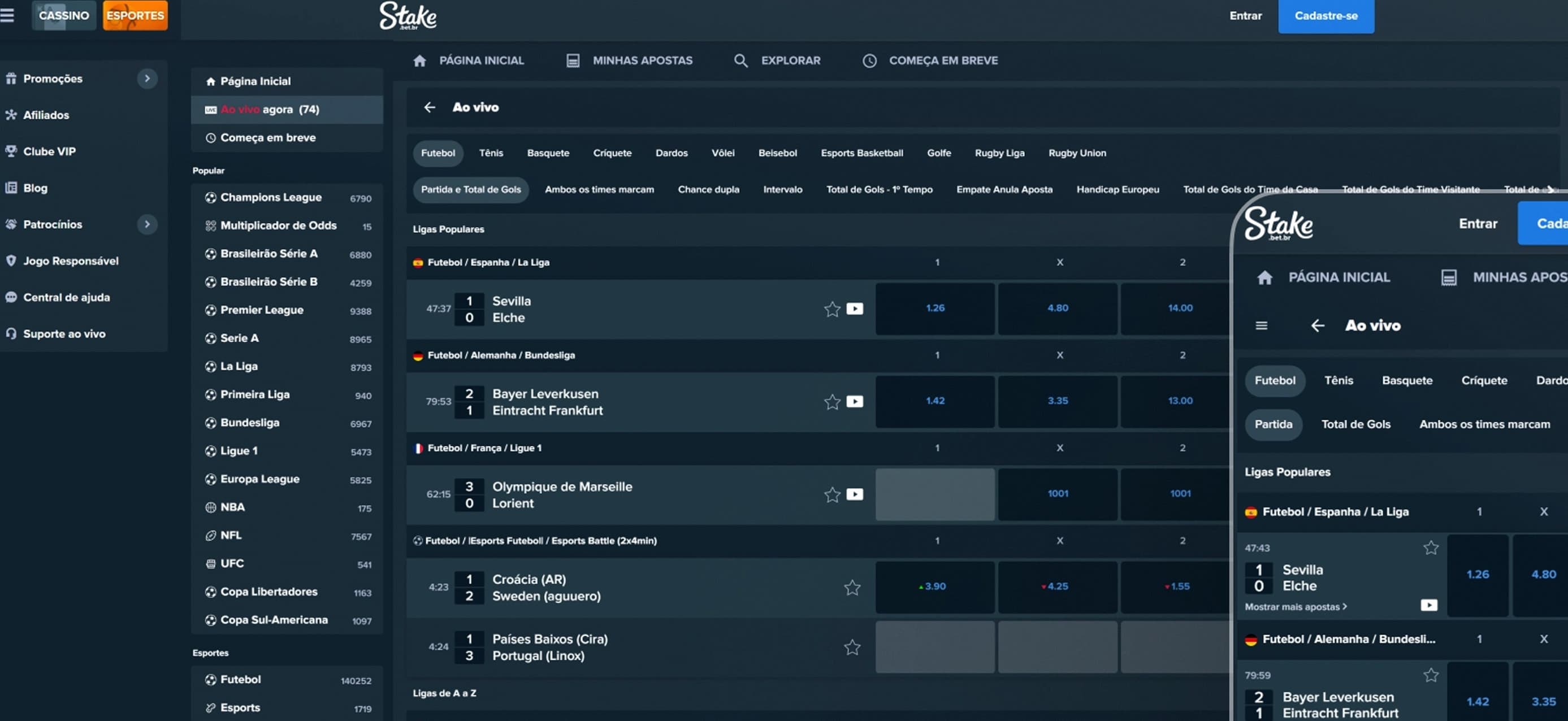
Task: Open the hamburger menu in the mobile preview
Action: (x=1261, y=326)
